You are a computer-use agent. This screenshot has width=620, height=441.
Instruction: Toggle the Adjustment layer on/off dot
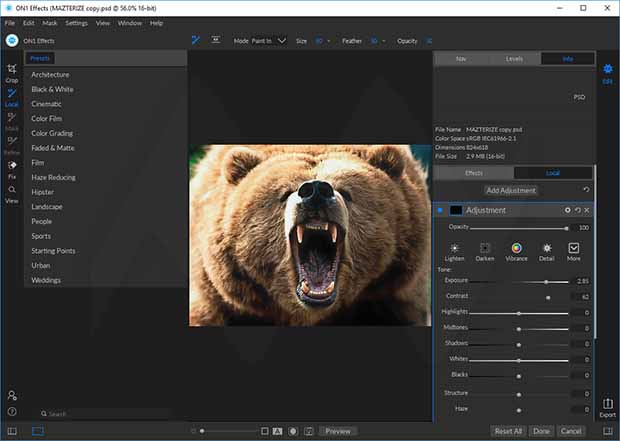[440, 210]
